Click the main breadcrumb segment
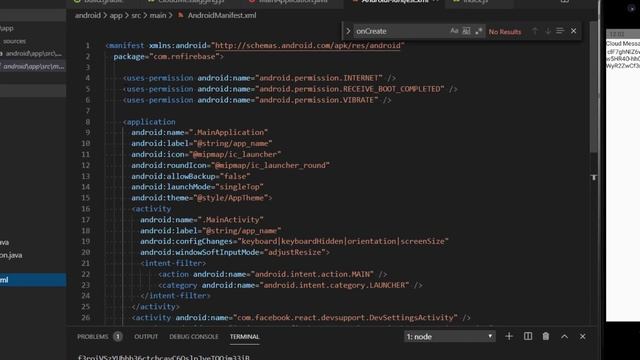The image size is (640, 360). point(158,16)
